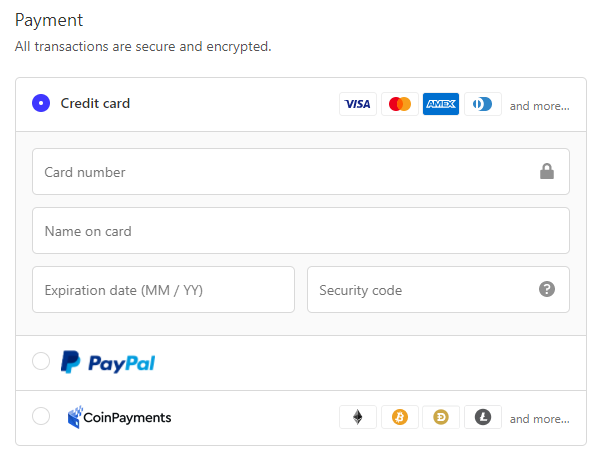Click the Name on card field
Viewport: 603px width, 457px height.
pos(300,231)
